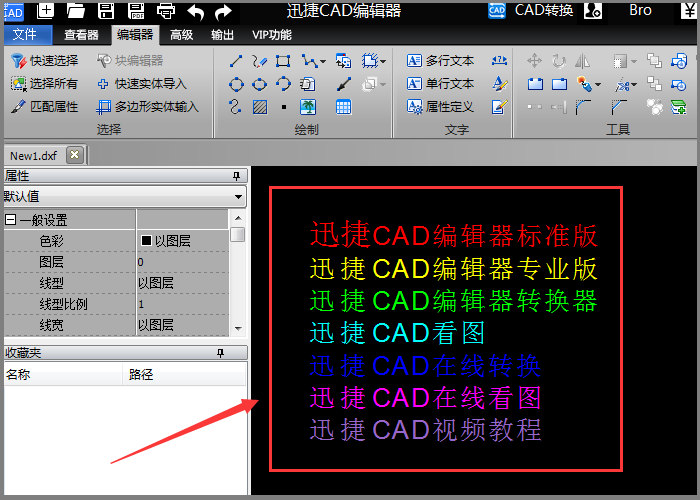Select the Ellipse drawing tool
This screenshot has height=500, width=700.
(x=259, y=84)
